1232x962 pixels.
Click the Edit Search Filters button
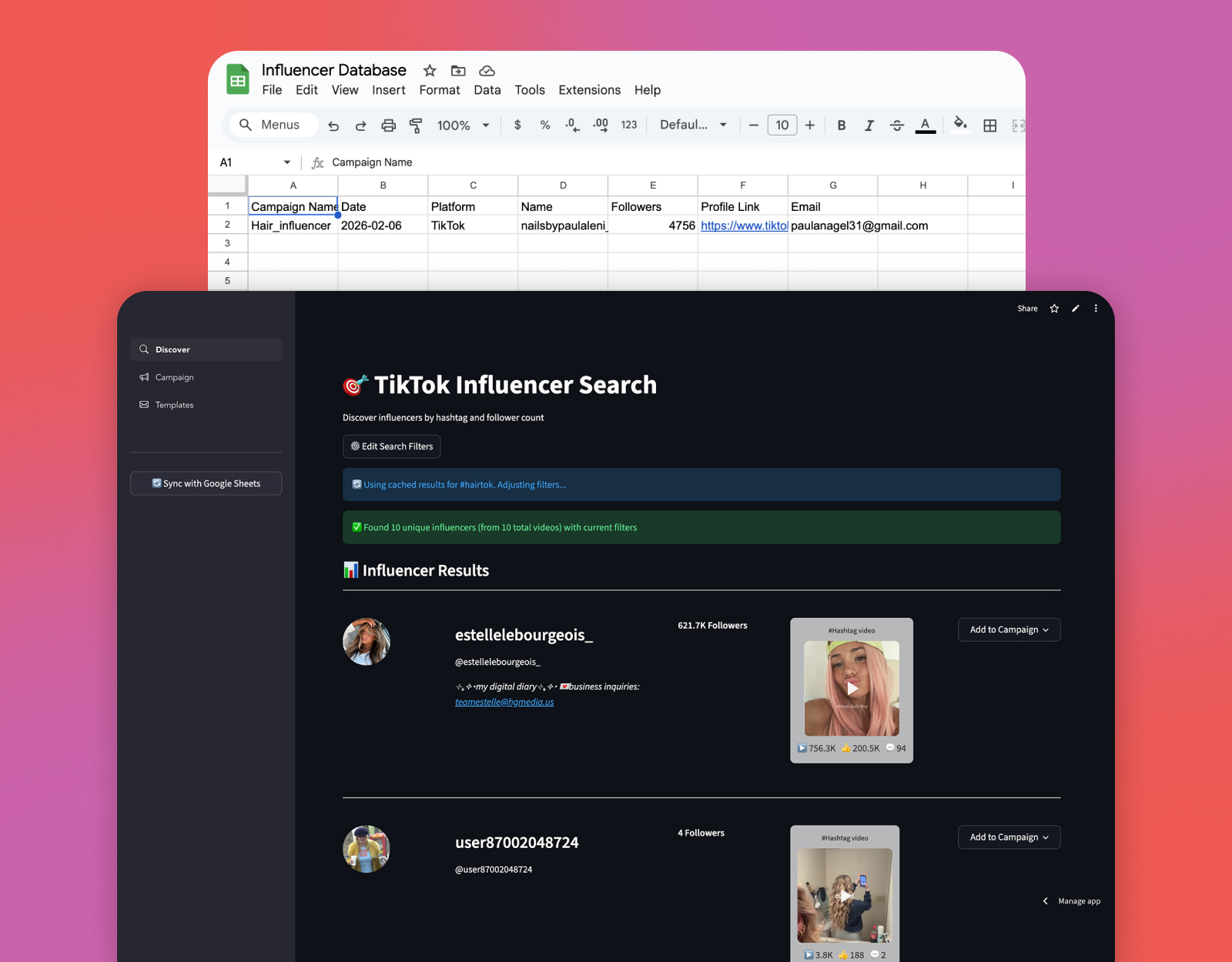tap(391, 446)
